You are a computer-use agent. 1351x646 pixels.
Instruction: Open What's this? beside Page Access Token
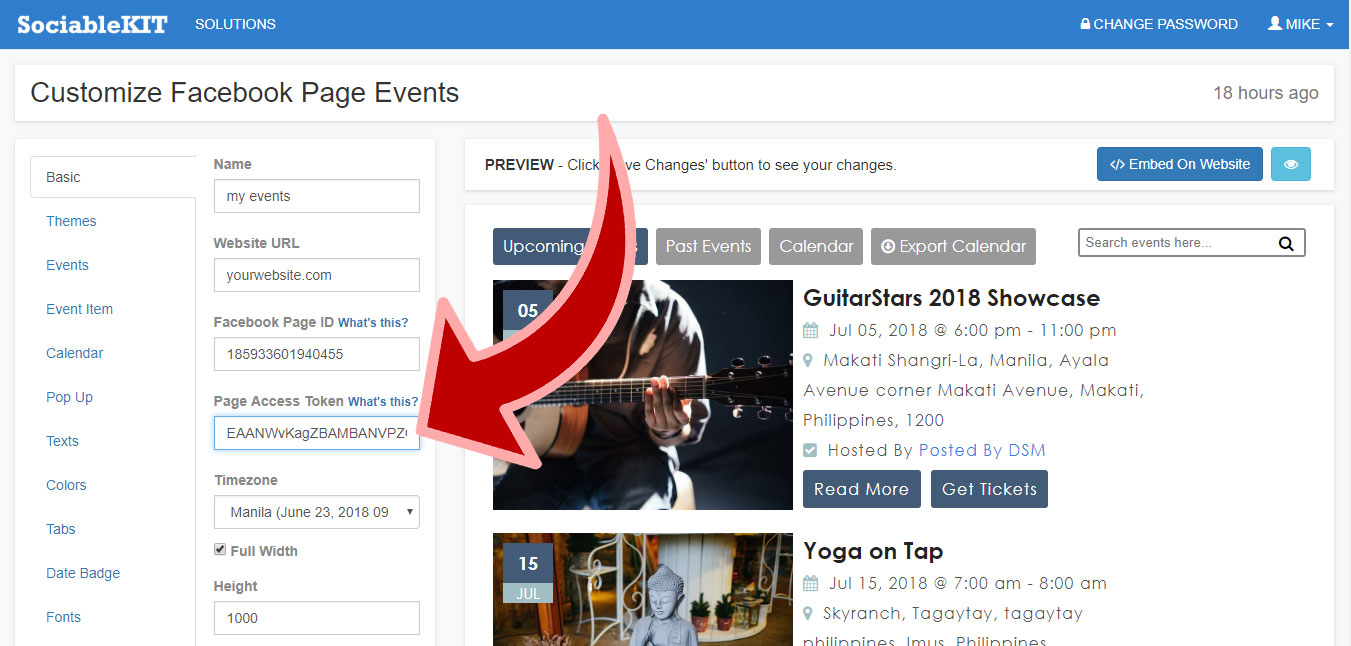383,402
